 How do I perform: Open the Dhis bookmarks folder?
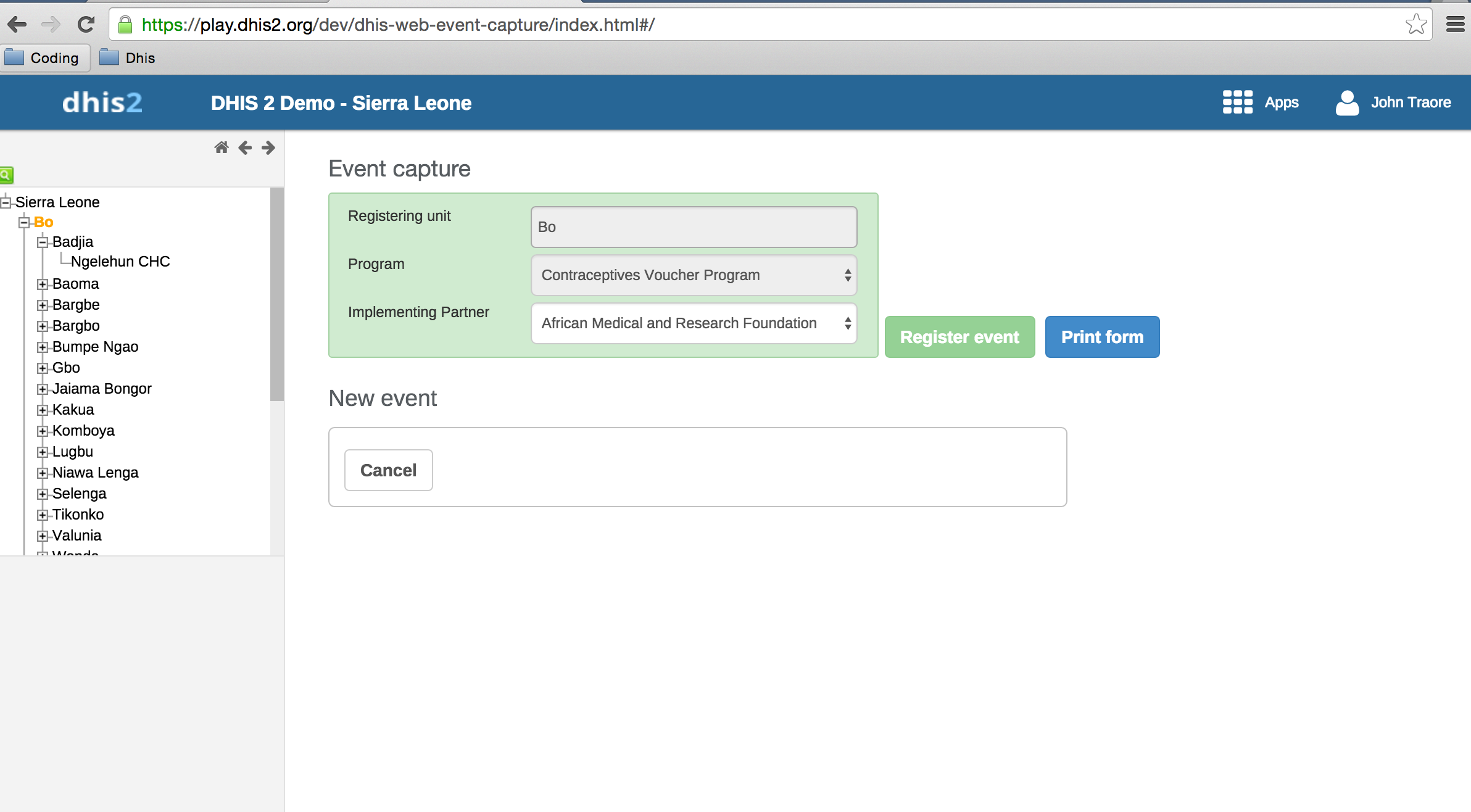tap(128, 58)
